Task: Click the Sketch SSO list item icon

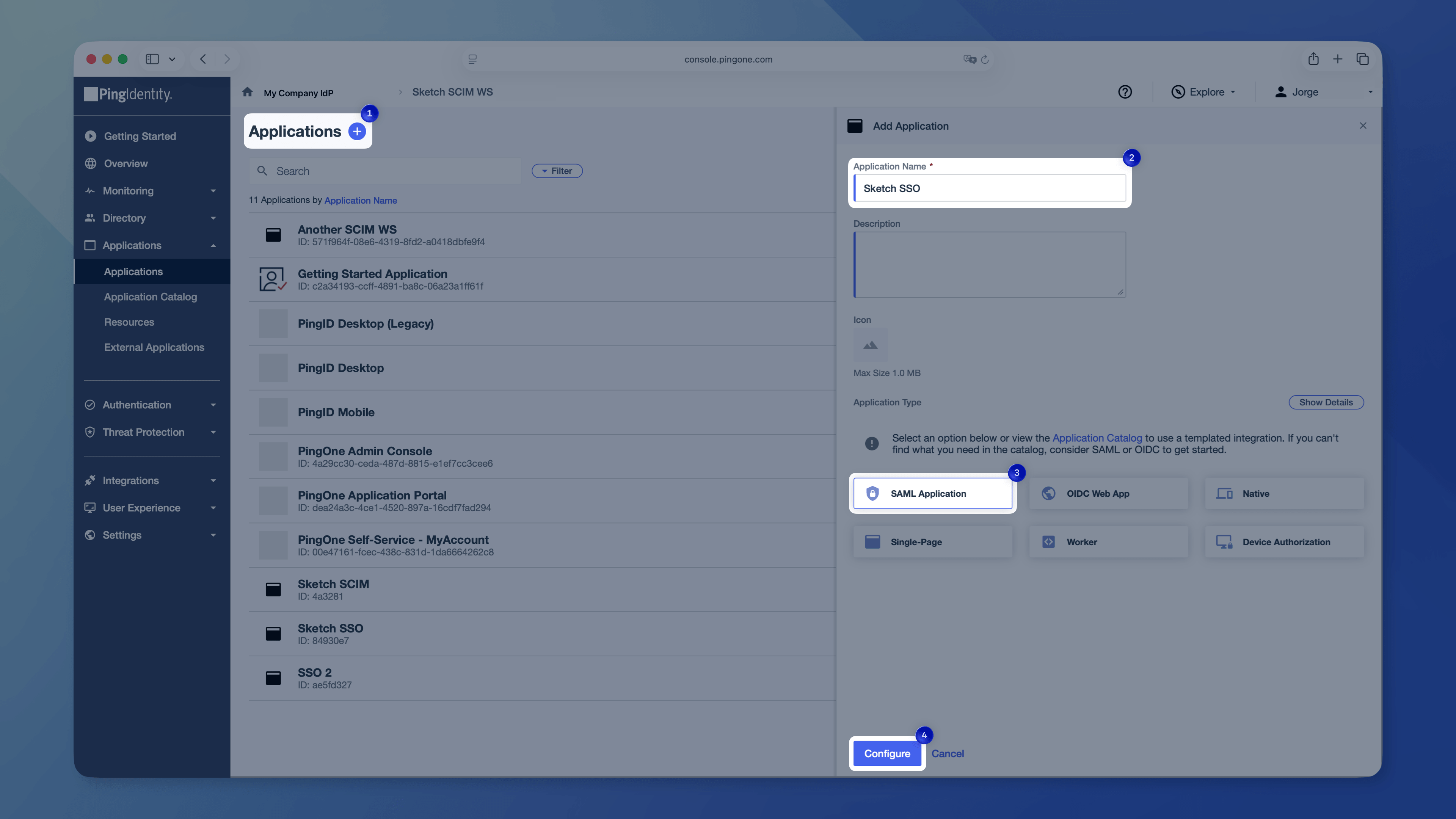Action: coord(273,634)
